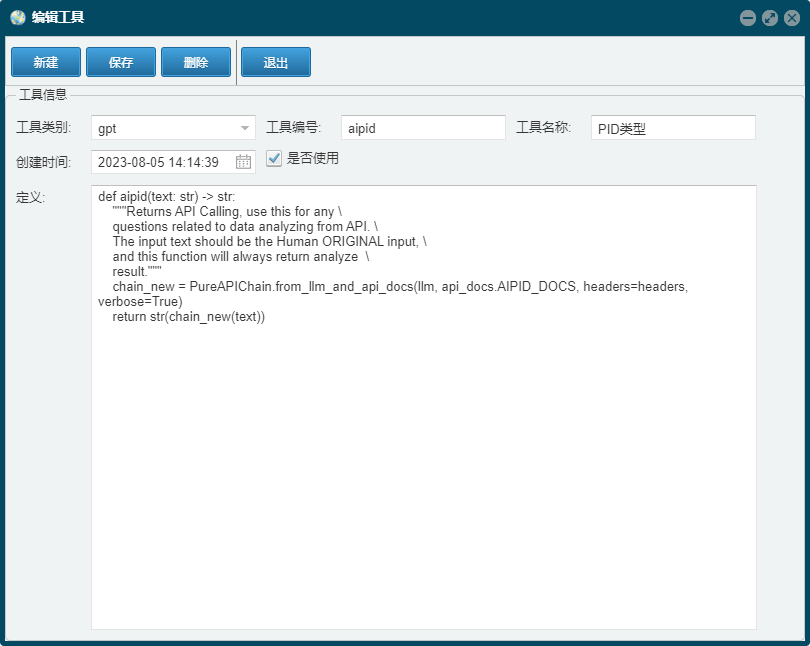The image size is (810, 646).
Task: Open the 工具类别 dropdown arrow
Action: 245,128
